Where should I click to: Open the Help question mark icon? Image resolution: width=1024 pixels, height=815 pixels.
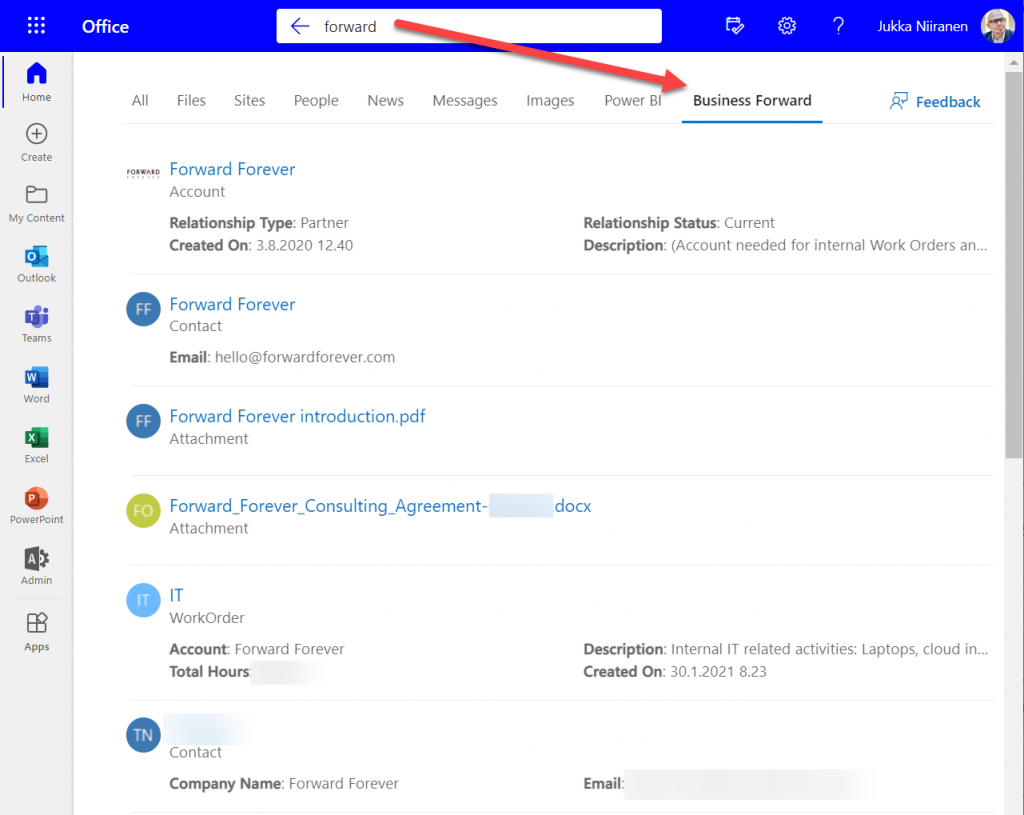[x=839, y=26]
